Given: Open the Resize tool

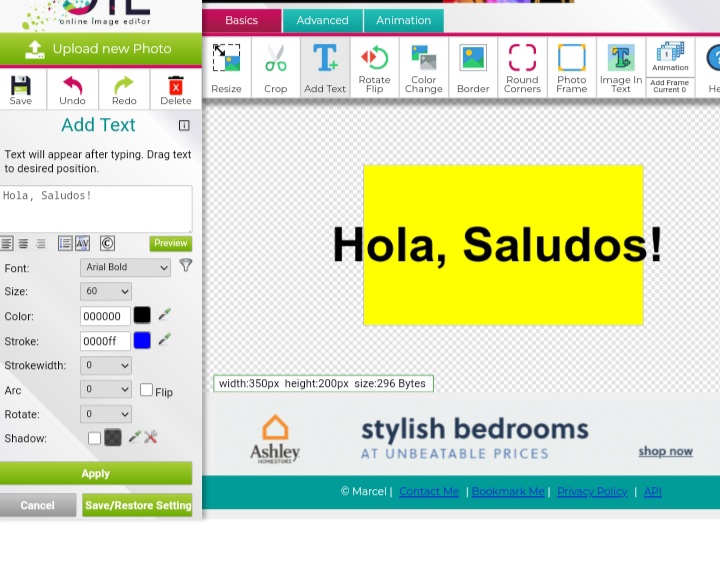Looking at the screenshot, I should tap(226, 68).
